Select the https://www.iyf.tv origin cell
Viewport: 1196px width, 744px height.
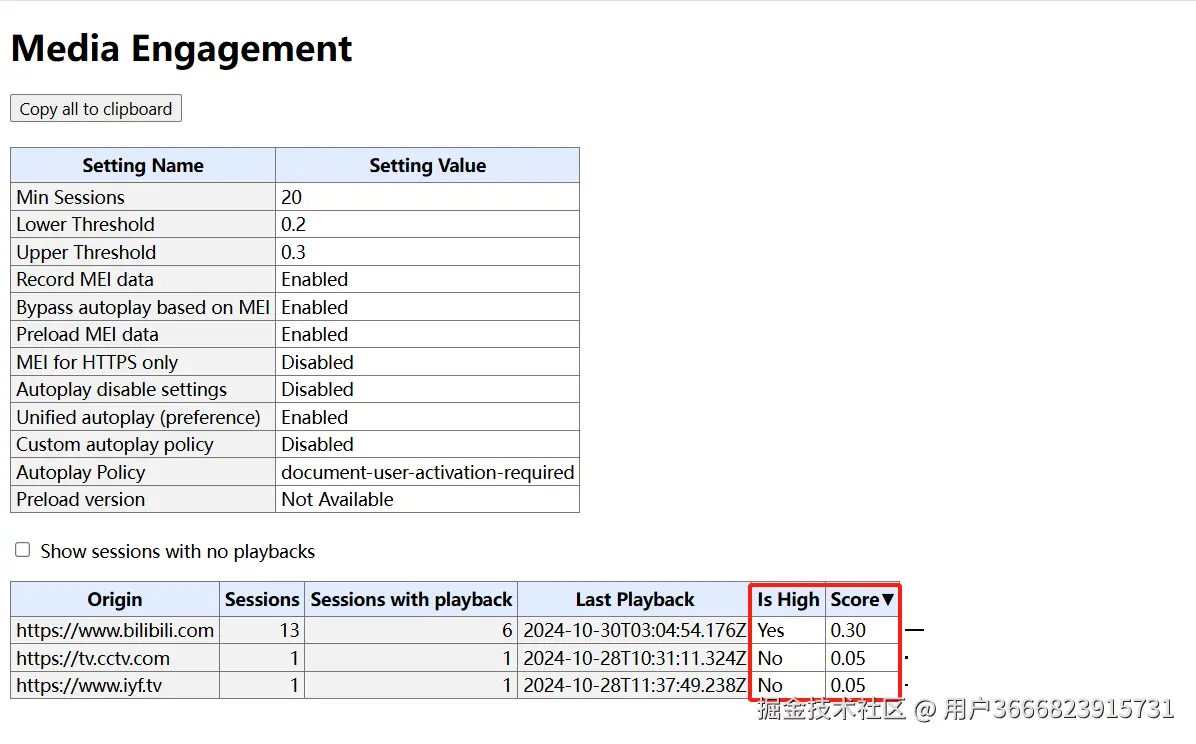(115, 685)
